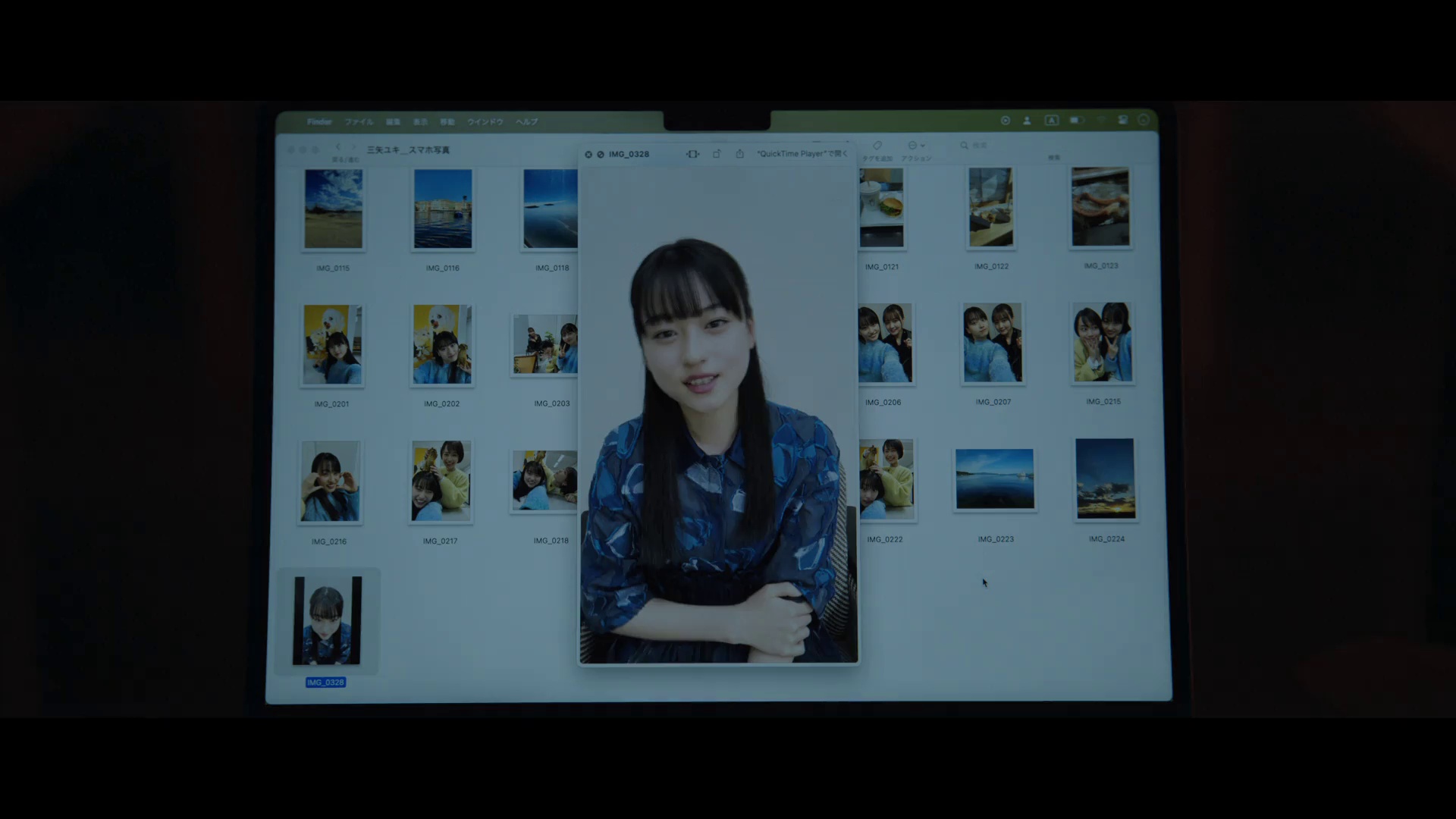Select the IMG_0115 beach thumbnail
This screenshot has height=819, width=1456.
pyautogui.click(x=334, y=209)
